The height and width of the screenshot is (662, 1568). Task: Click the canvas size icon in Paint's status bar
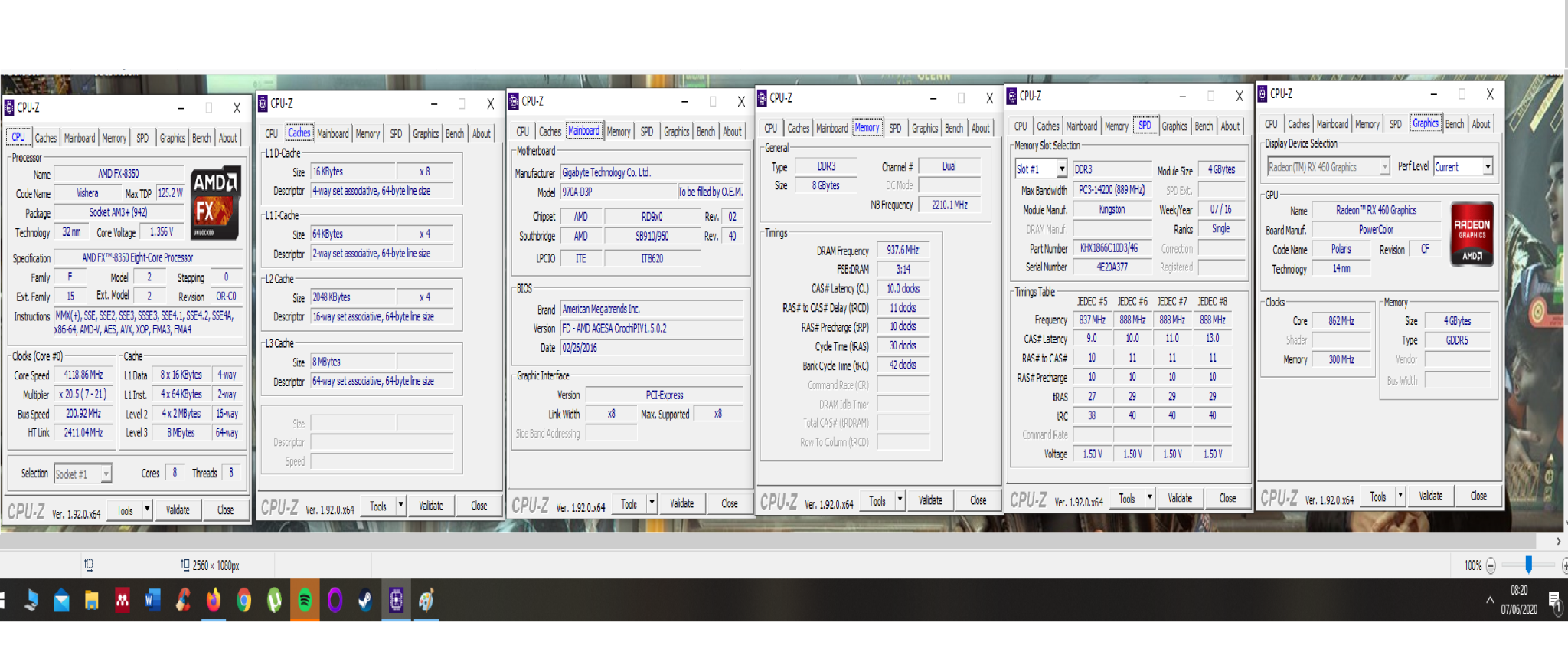click(185, 565)
